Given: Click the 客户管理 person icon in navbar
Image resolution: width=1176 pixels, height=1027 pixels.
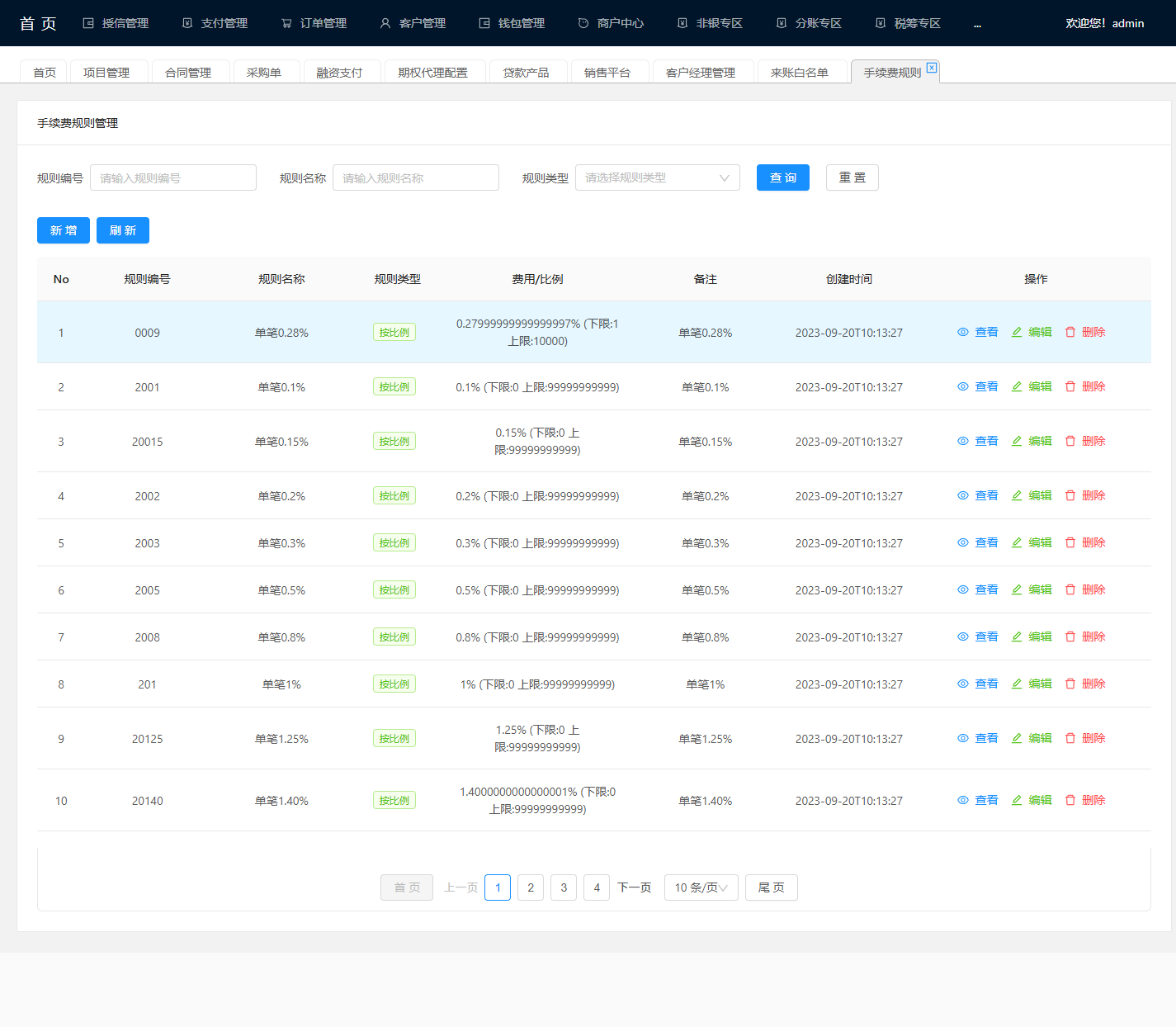Looking at the screenshot, I should (385, 23).
